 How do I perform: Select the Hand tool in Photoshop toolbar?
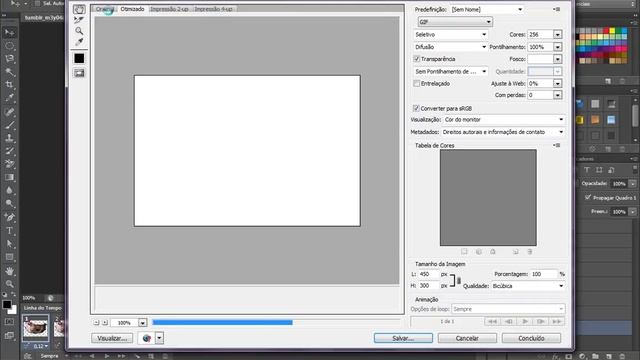point(9,271)
